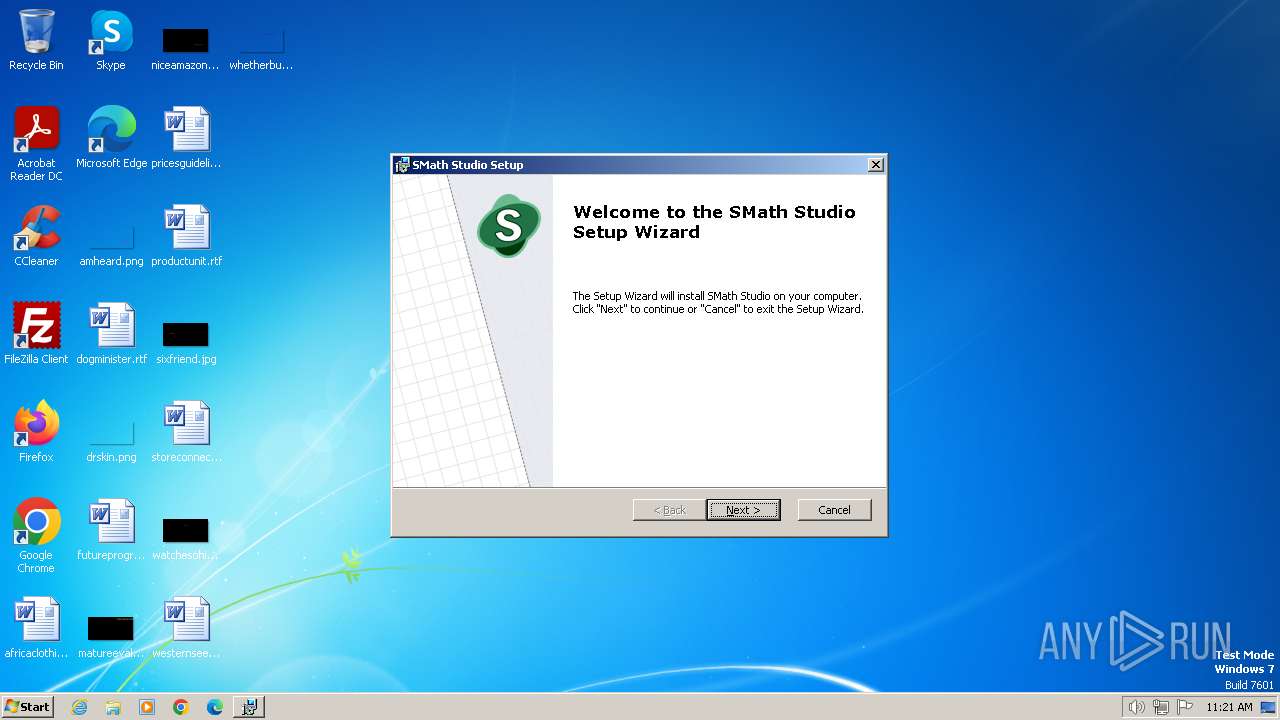Click the Welcome to SMath Studio heading
Image resolution: width=1280 pixels, height=720 pixels.
[714, 222]
